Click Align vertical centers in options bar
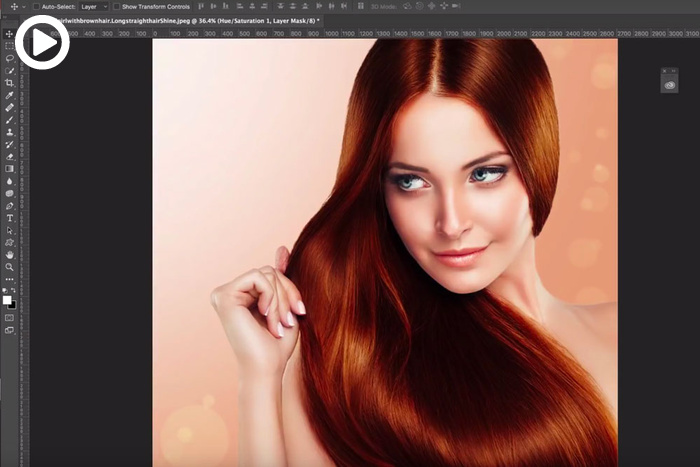The height and width of the screenshot is (467, 700). click(x=213, y=6)
